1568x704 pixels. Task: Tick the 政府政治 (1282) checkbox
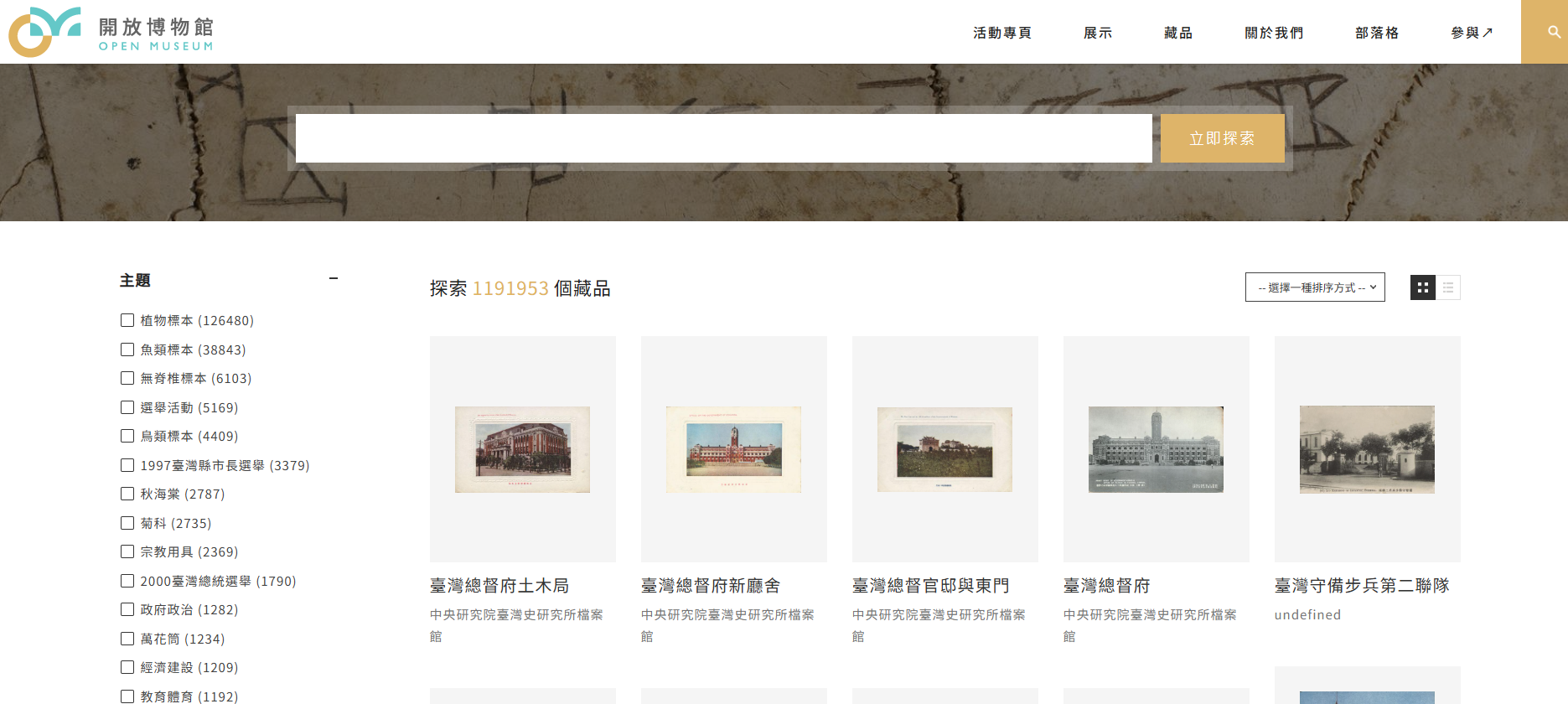[127, 609]
